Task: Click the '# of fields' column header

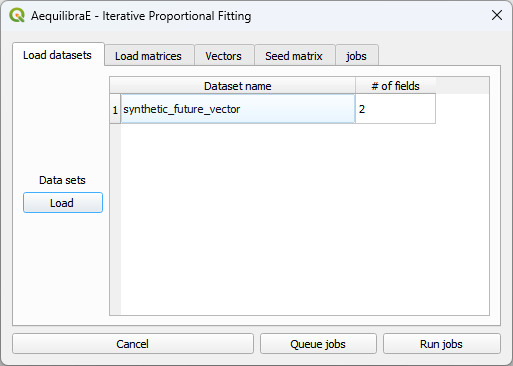Action: point(395,86)
